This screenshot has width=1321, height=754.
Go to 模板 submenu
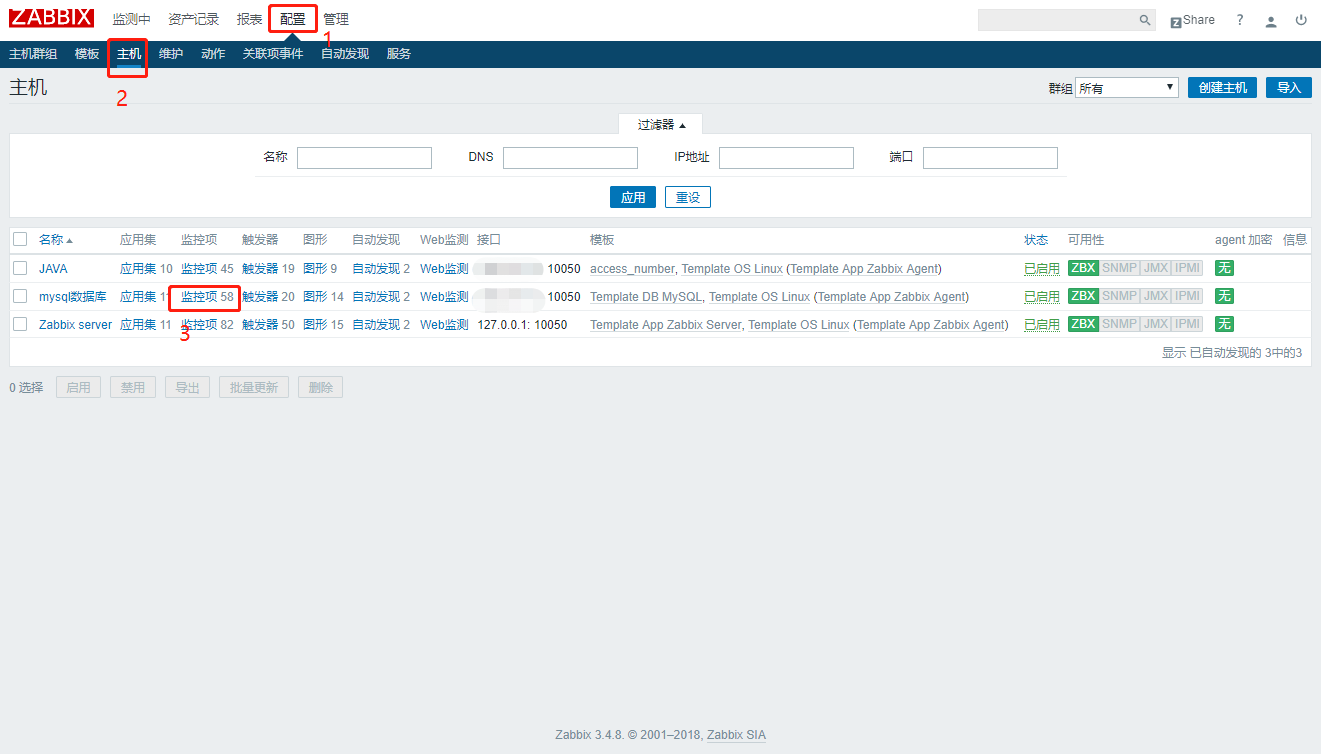87,54
